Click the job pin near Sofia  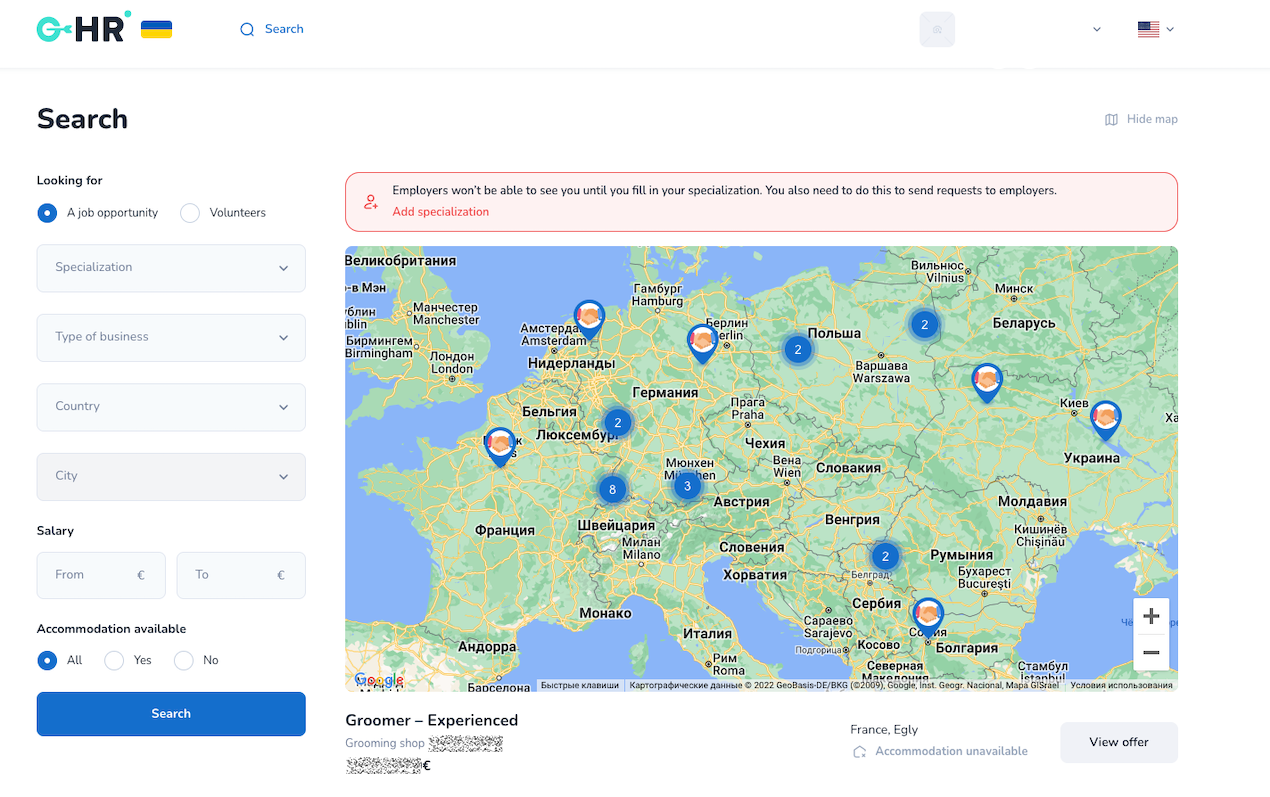[x=928, y=616]
